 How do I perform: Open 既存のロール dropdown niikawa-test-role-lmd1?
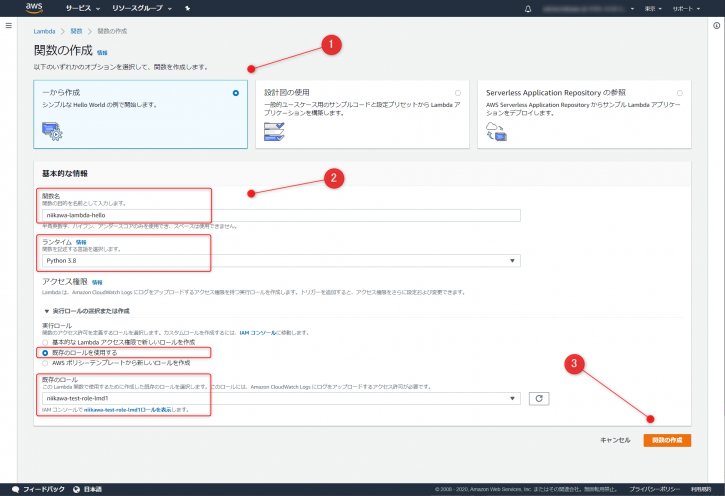281,398
